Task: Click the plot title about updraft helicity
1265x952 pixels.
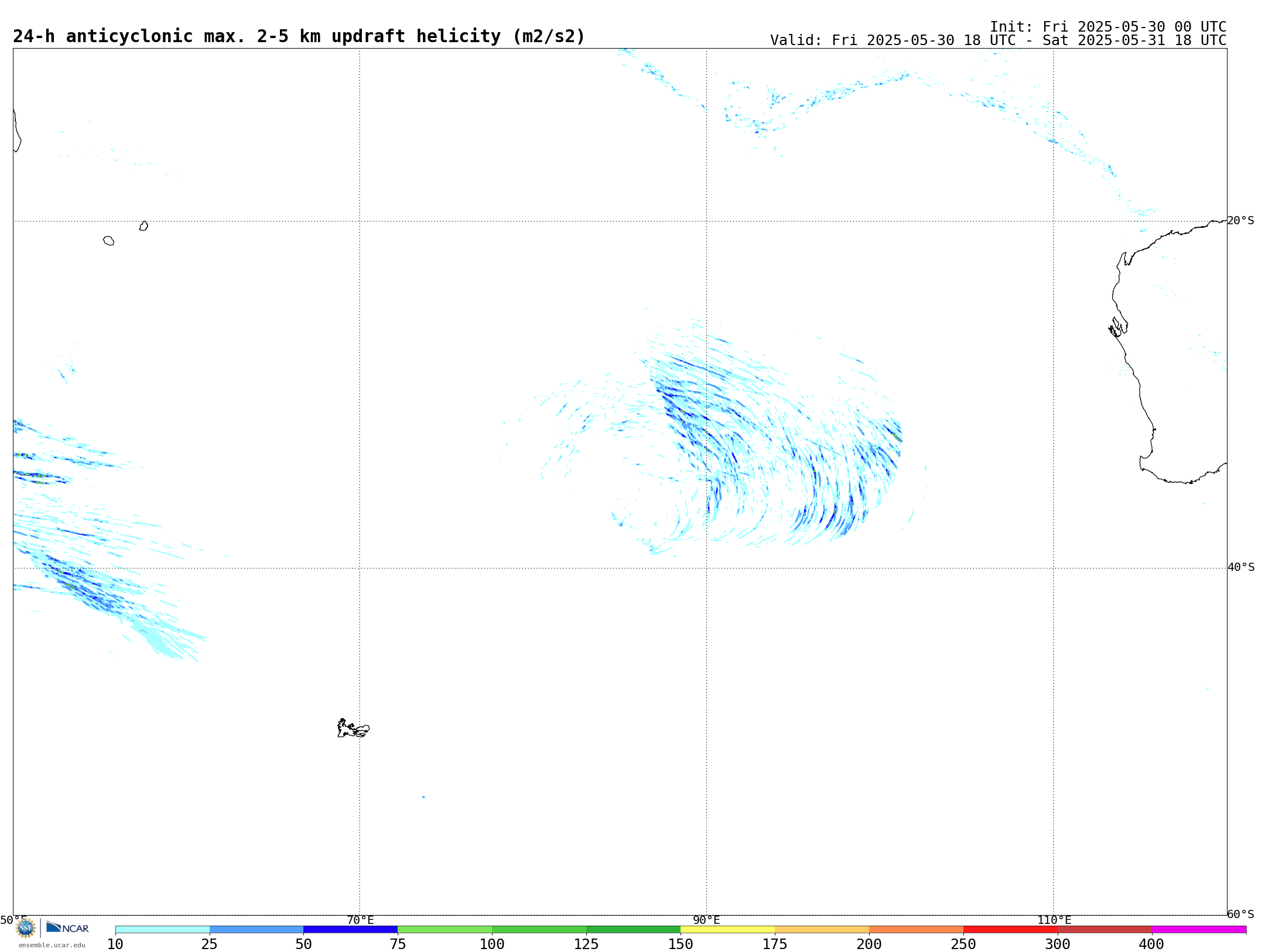Action: pyautogui.click(x=299, y=36)
